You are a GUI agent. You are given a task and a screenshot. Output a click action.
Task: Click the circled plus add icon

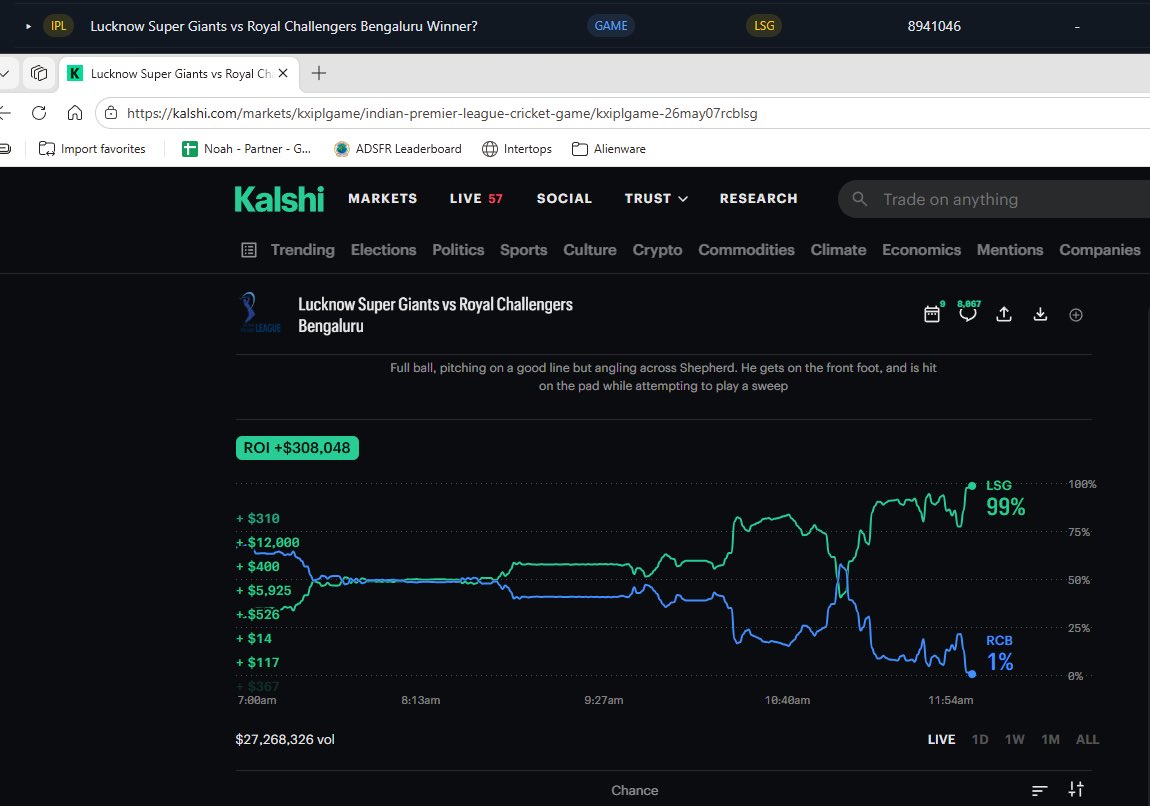(1076, 315)
